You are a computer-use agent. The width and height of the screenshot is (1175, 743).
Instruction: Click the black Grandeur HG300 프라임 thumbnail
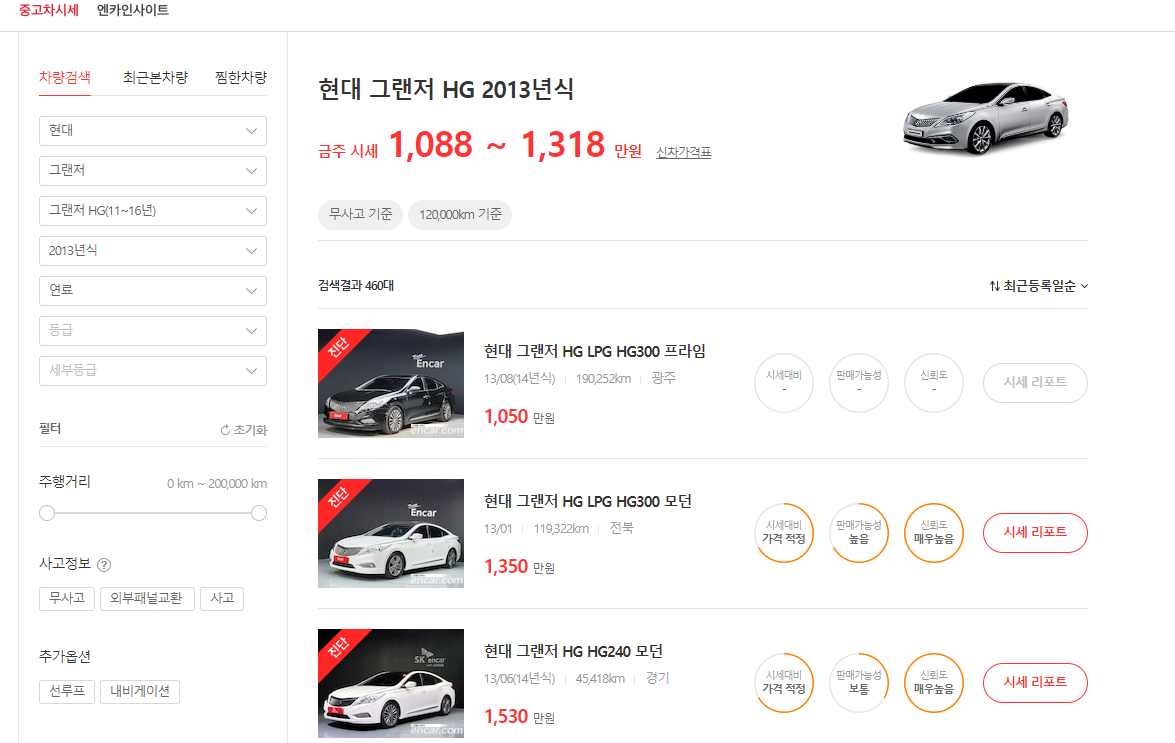tap(390, 383)
